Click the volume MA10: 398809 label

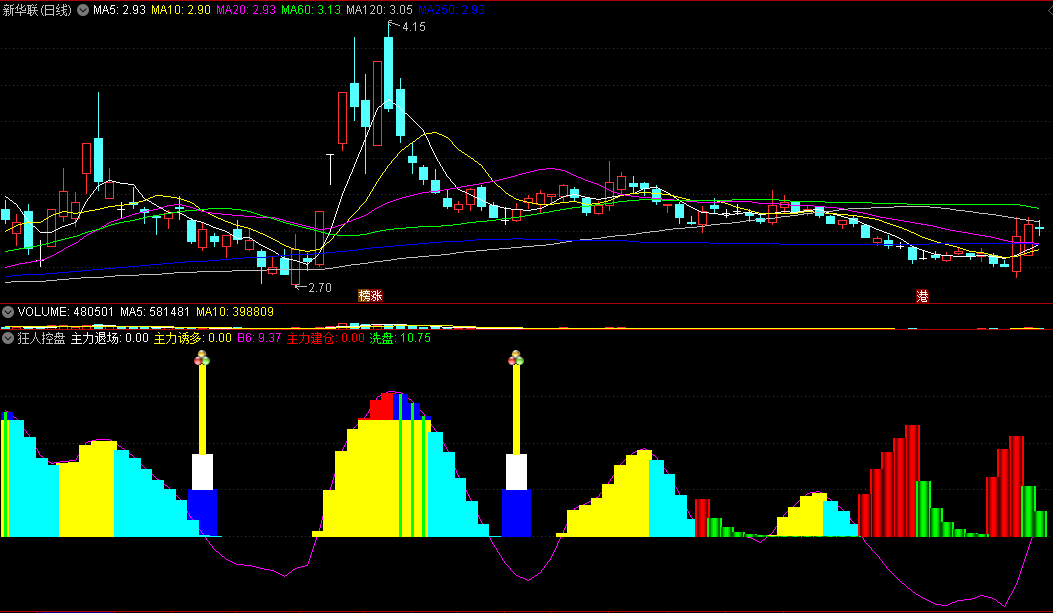coord(235,312)
